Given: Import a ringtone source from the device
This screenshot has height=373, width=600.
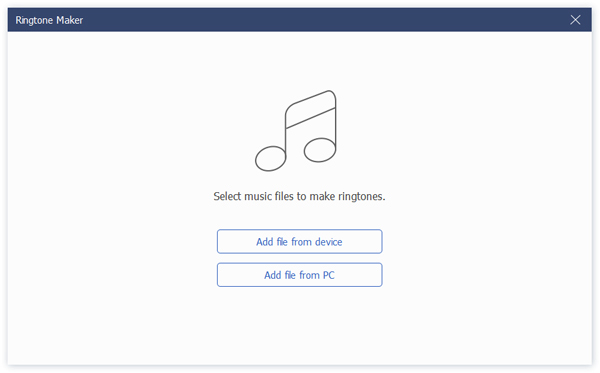Looking at the screenshot, I should coord(299,241).
